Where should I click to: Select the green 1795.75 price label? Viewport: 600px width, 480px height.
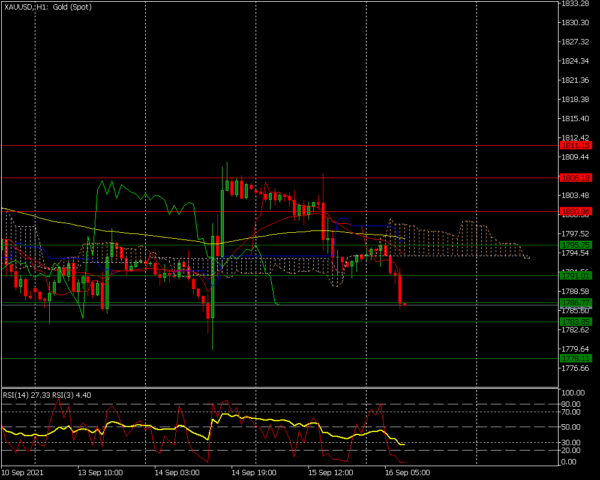[576, 245]
